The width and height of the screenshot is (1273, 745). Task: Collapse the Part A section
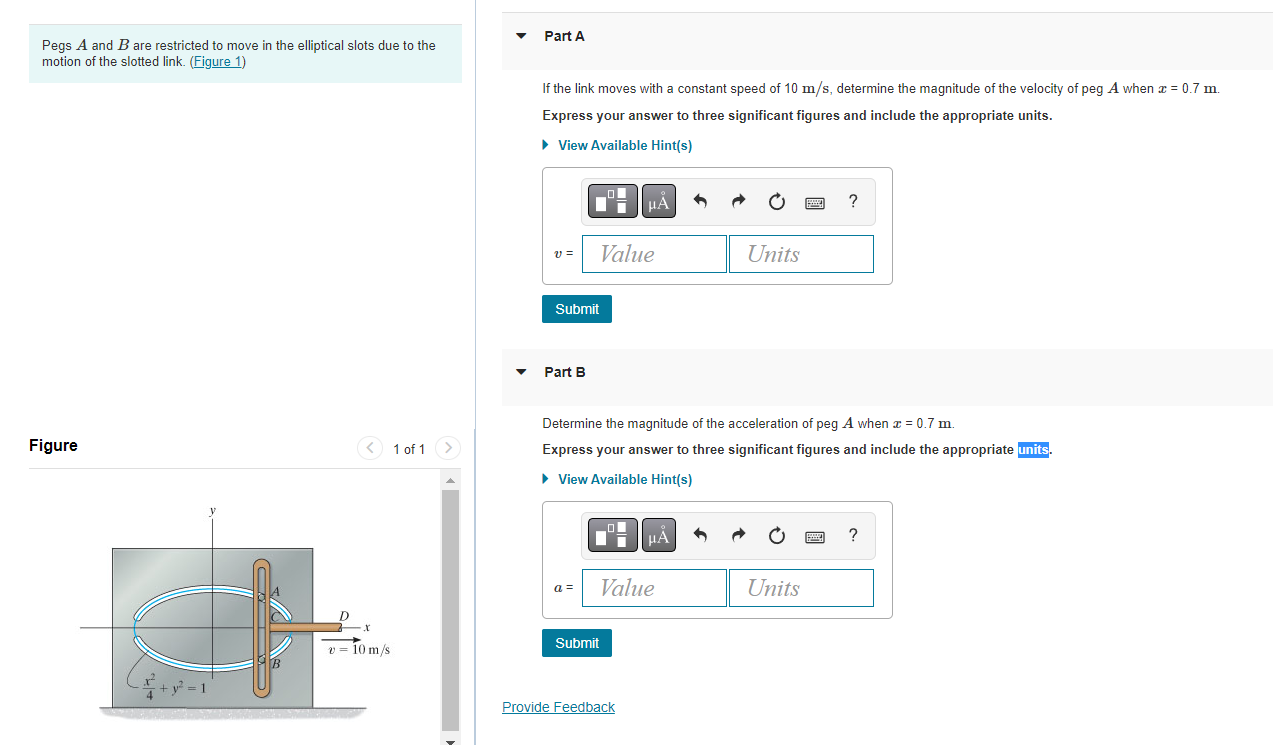(x=520, y=35)
